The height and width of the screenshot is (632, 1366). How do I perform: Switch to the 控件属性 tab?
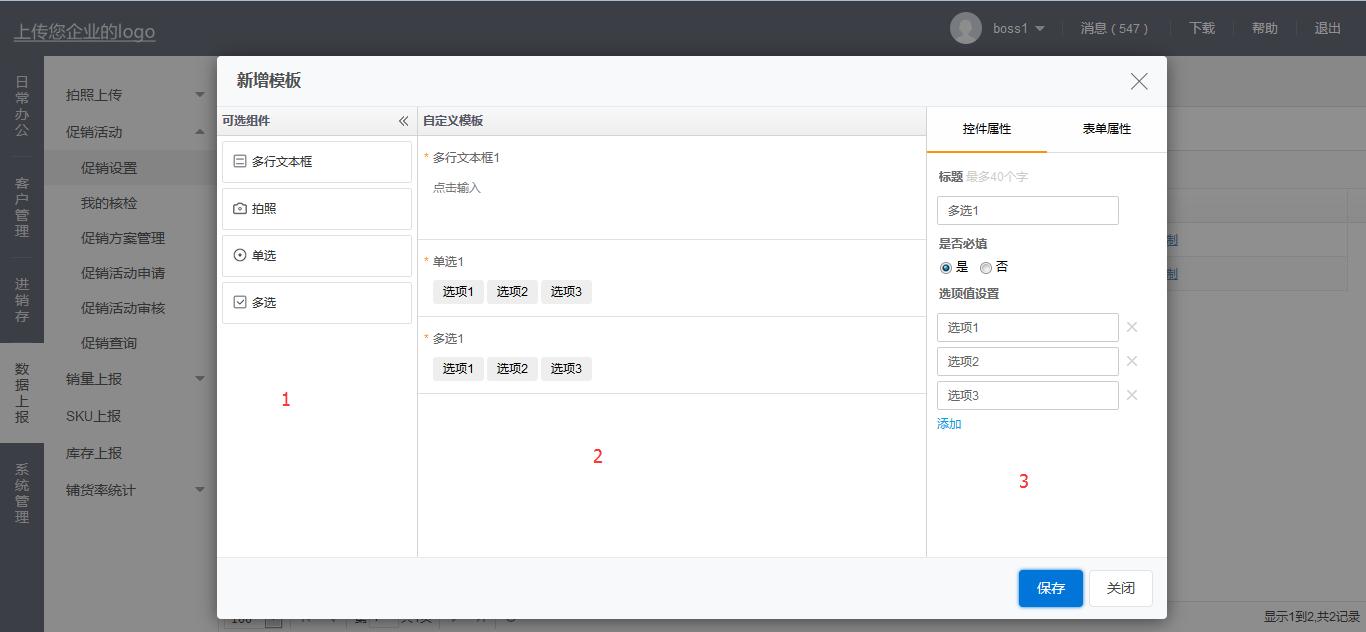pyautogui.click(x=986, y=129)
